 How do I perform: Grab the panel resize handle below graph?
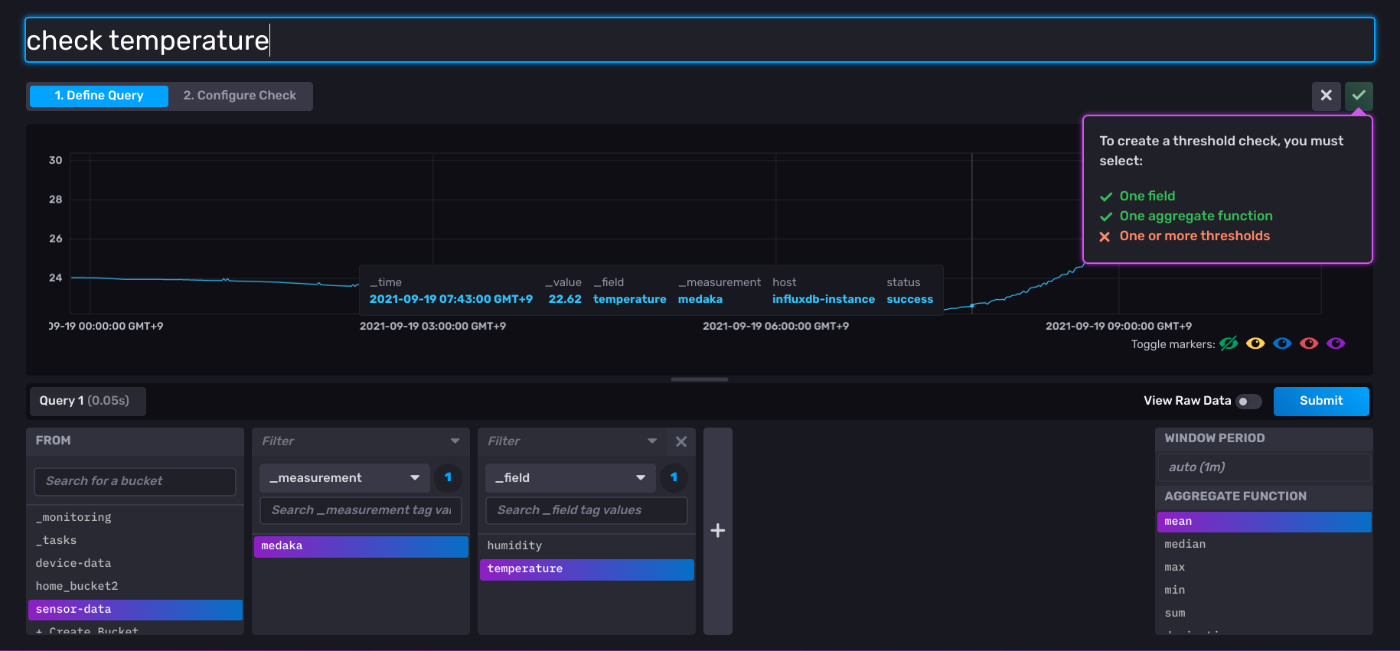click(700, 380)
